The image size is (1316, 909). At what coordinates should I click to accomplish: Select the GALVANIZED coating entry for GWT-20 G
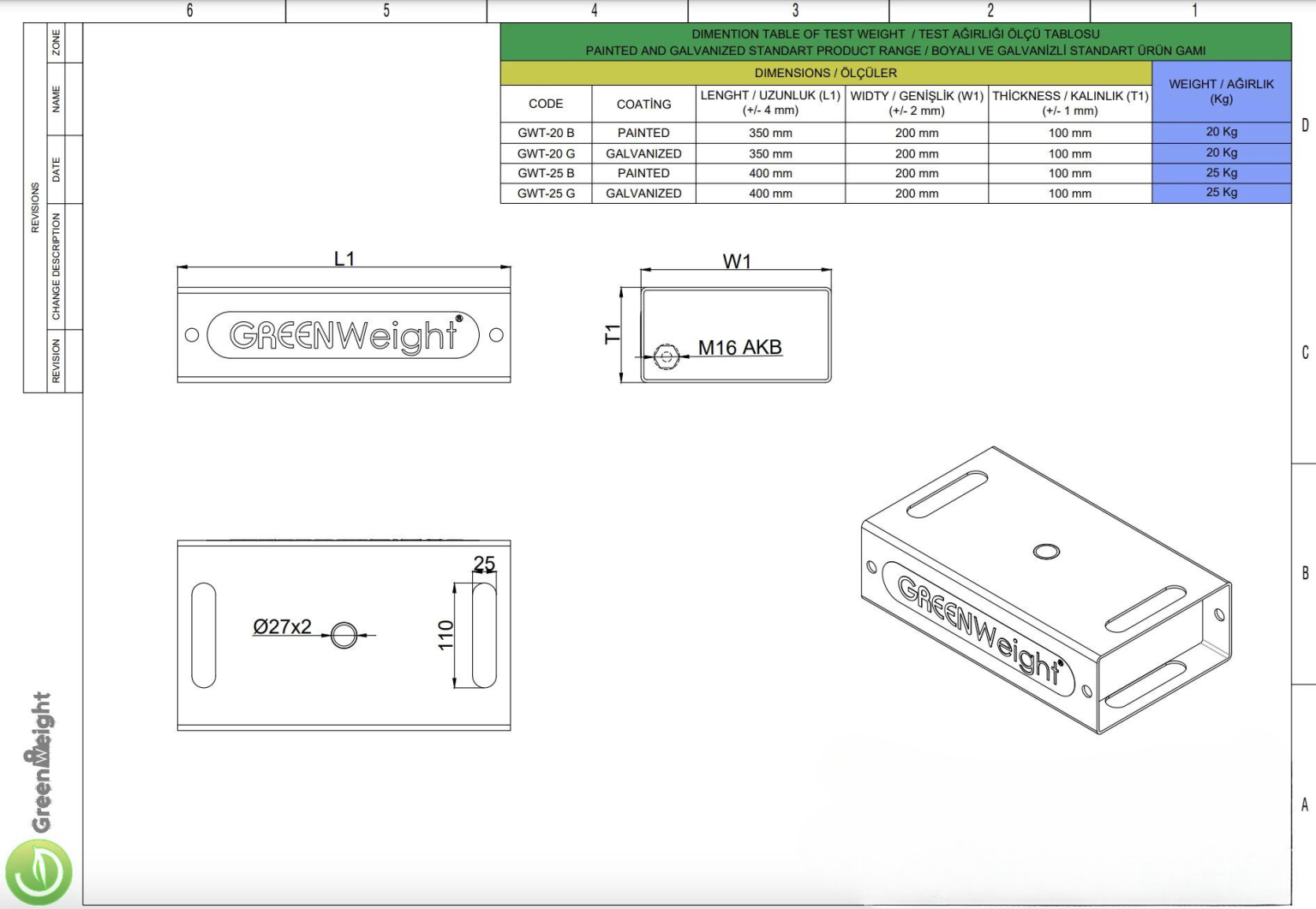click(x=643, y=153)
